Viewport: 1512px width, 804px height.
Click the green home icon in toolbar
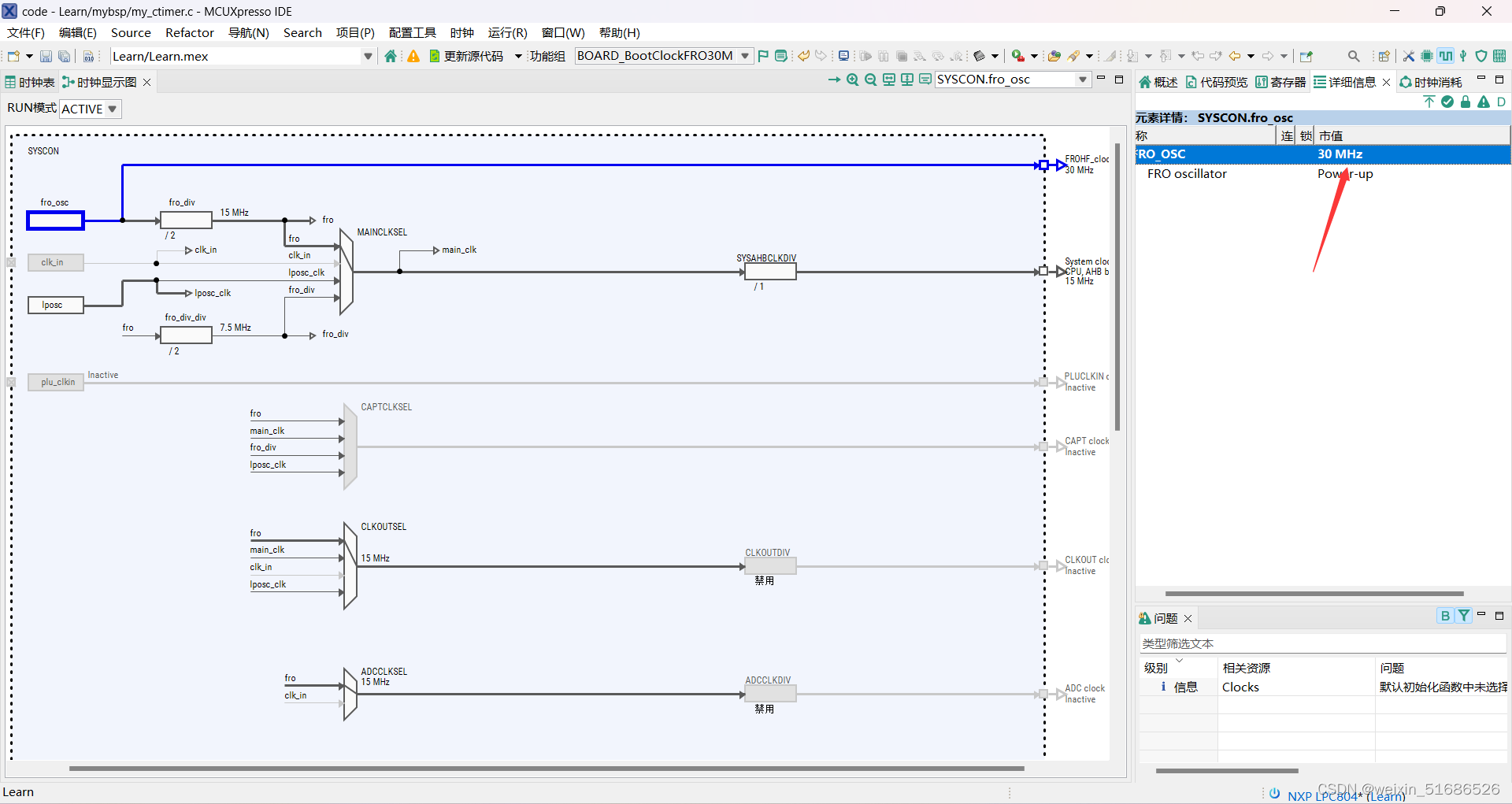(391, 56)
